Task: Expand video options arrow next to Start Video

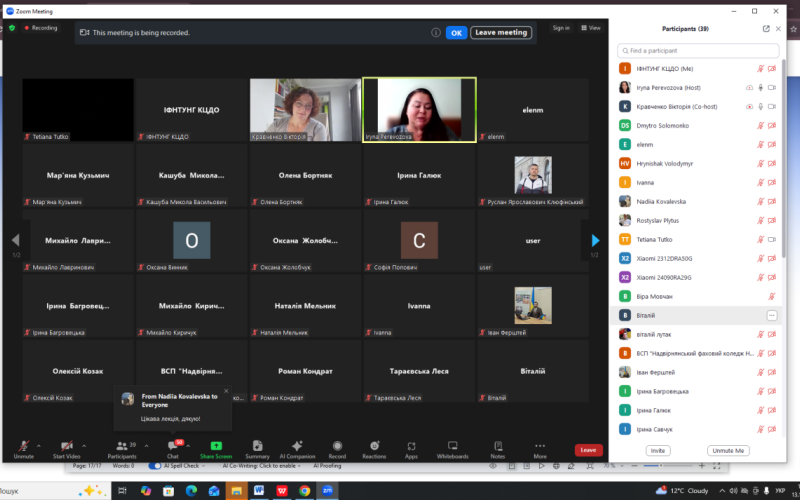Action: pos(84,446)
